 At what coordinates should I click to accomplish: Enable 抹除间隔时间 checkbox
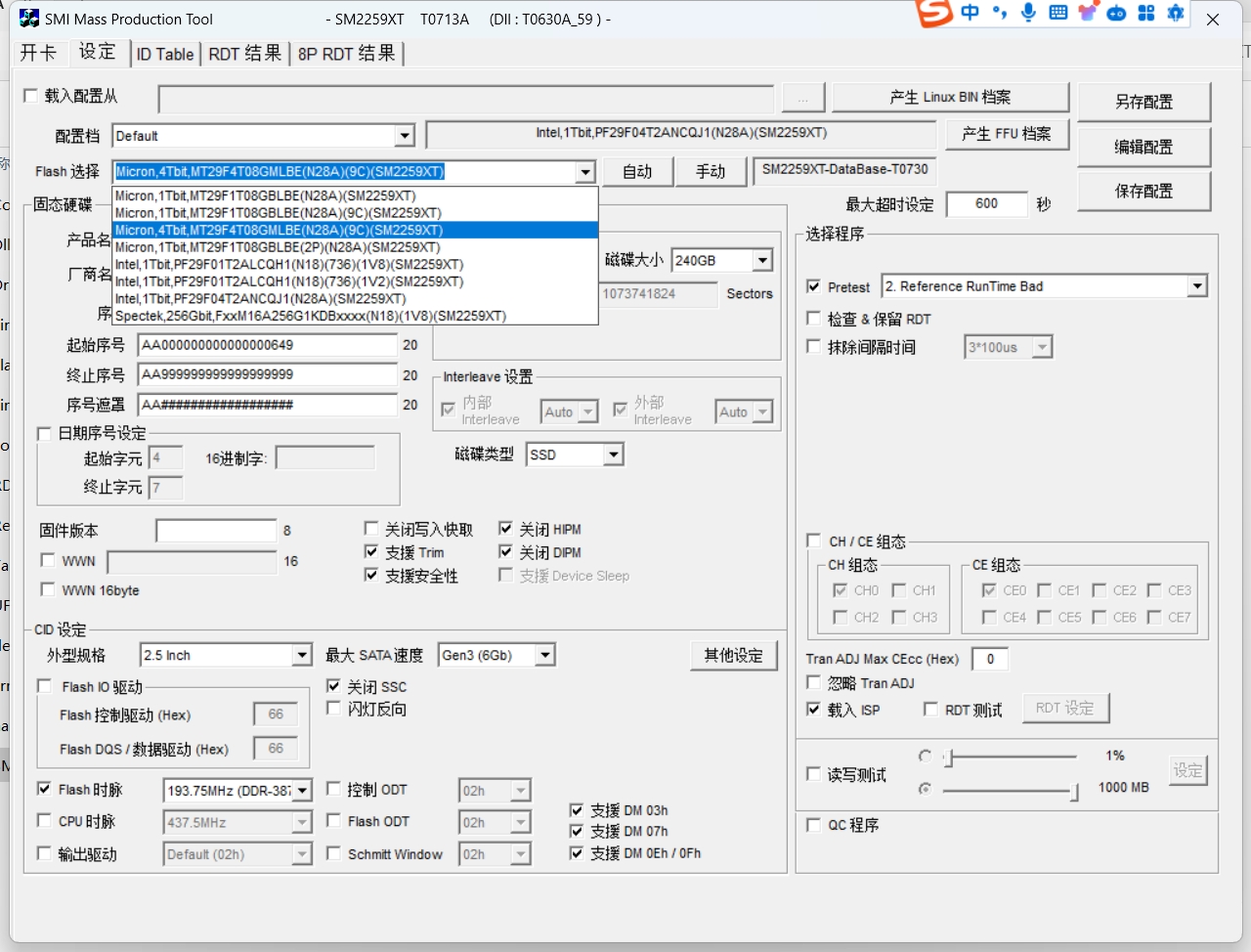point(814,346)
